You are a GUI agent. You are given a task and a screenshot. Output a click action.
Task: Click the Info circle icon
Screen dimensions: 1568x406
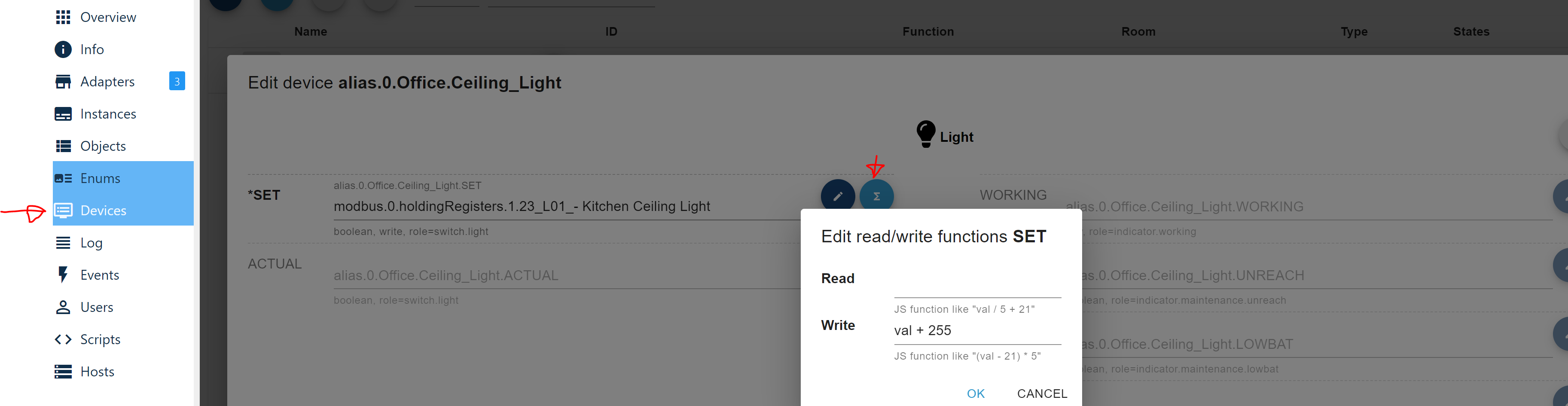63,49
